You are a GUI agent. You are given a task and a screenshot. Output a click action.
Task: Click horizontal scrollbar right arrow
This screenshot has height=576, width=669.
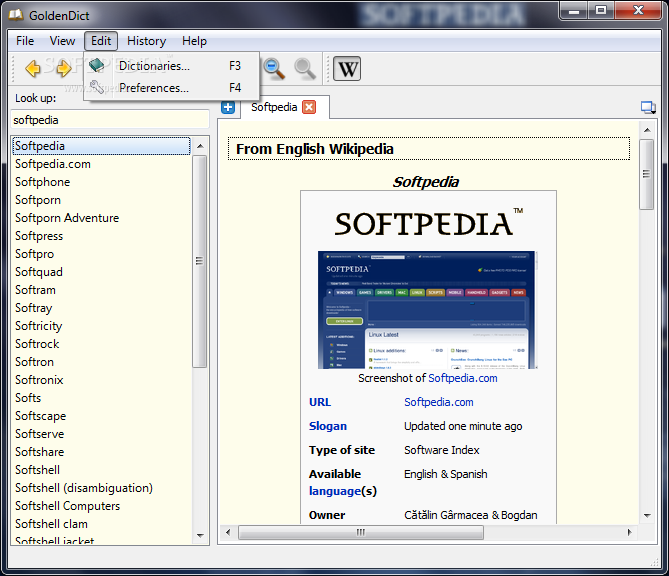[x=629, y=532]
